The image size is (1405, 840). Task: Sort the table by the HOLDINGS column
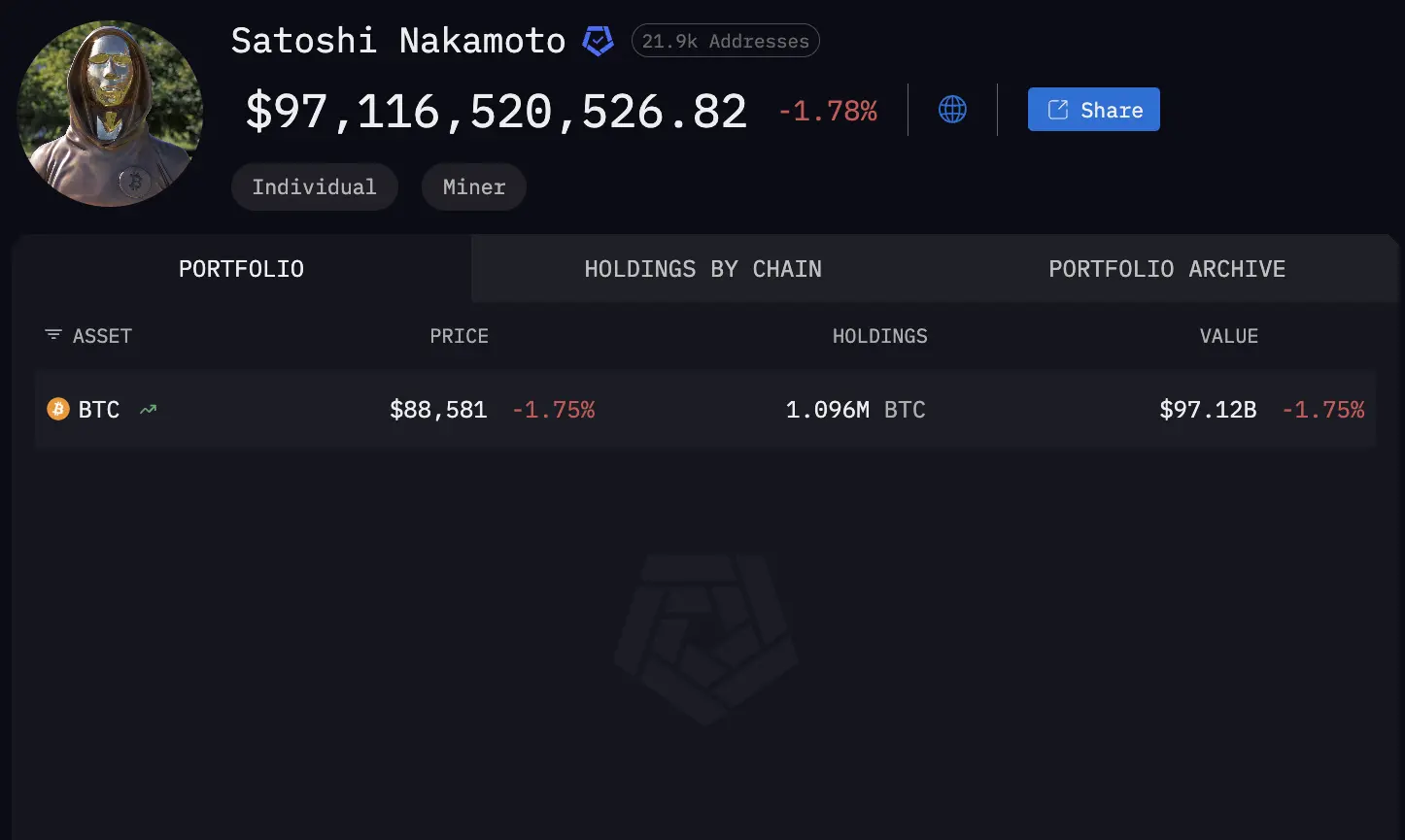point(879,336)
